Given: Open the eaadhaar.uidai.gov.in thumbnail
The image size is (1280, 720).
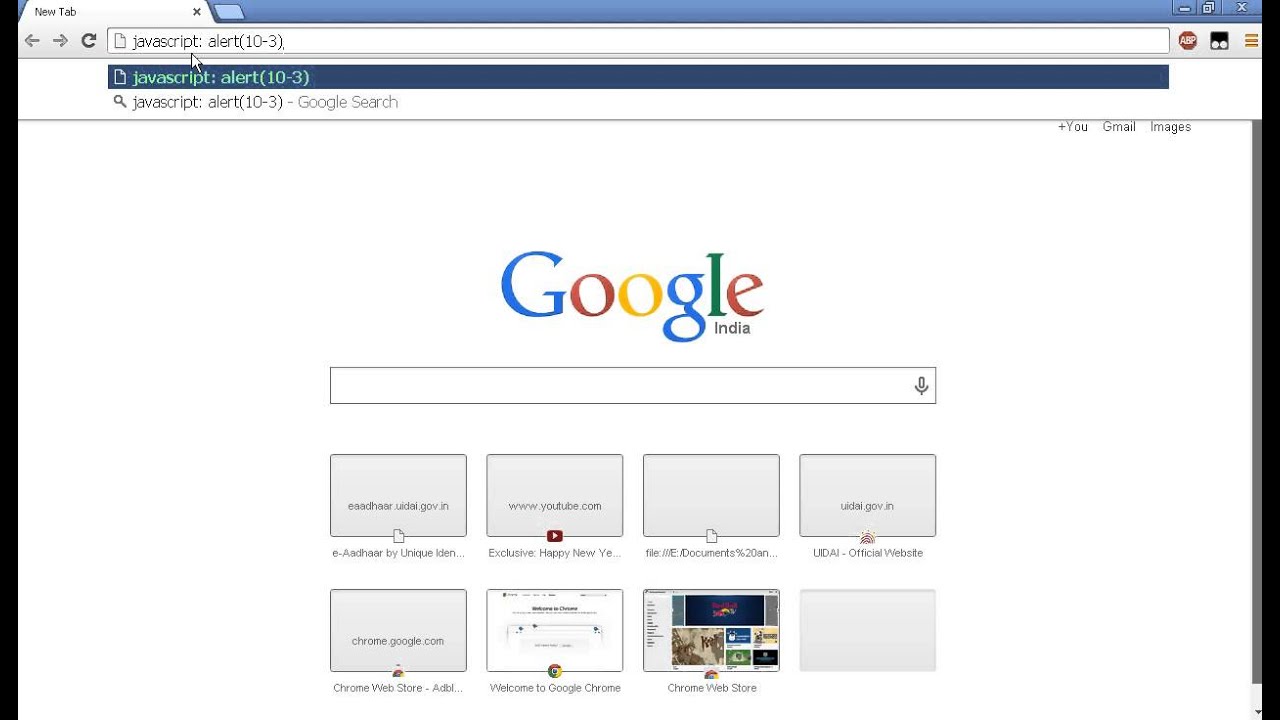Looking at the screenshot, I should click(x=398, y=495).
